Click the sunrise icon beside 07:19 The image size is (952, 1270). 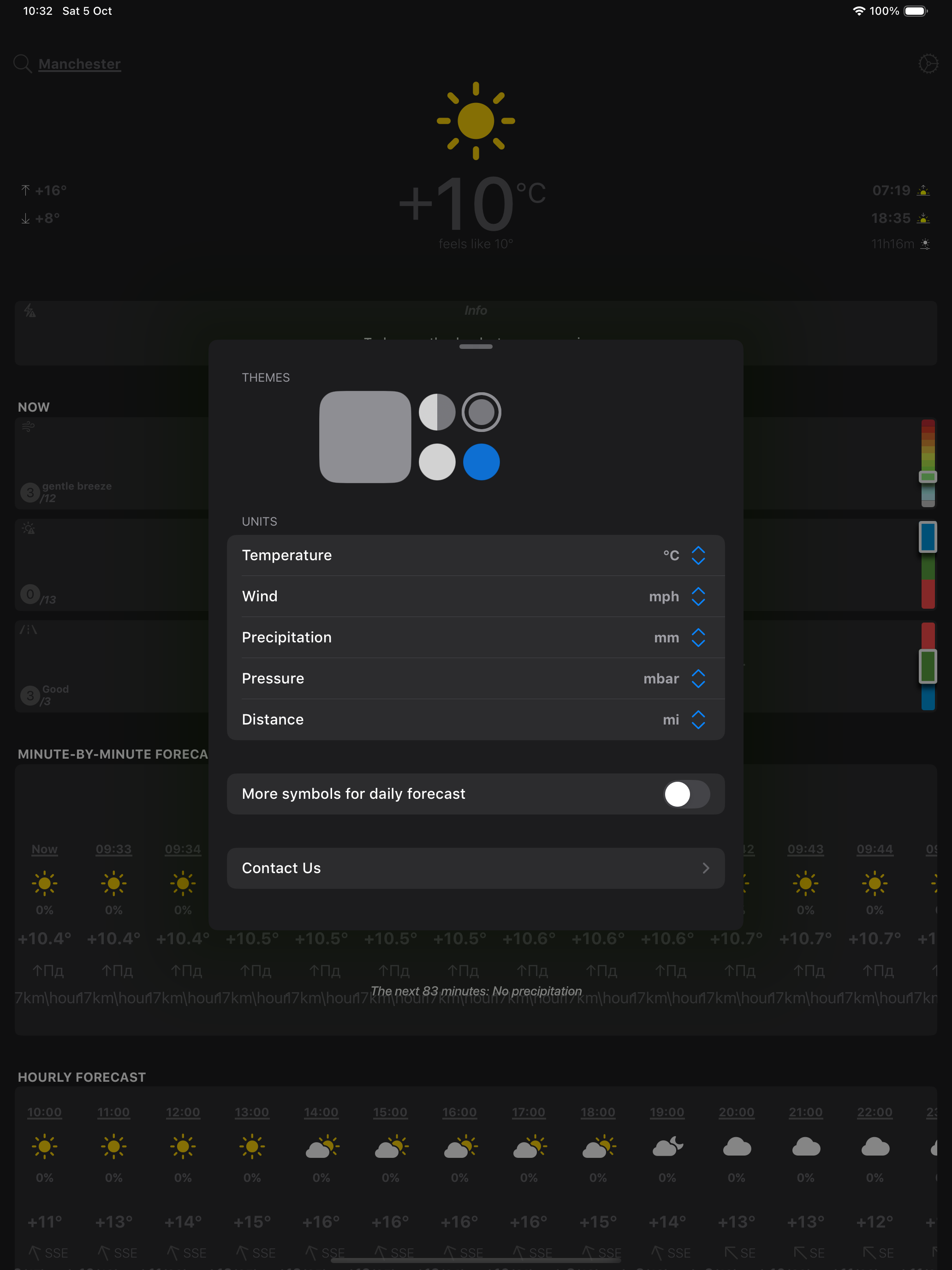tap(923, 191)
